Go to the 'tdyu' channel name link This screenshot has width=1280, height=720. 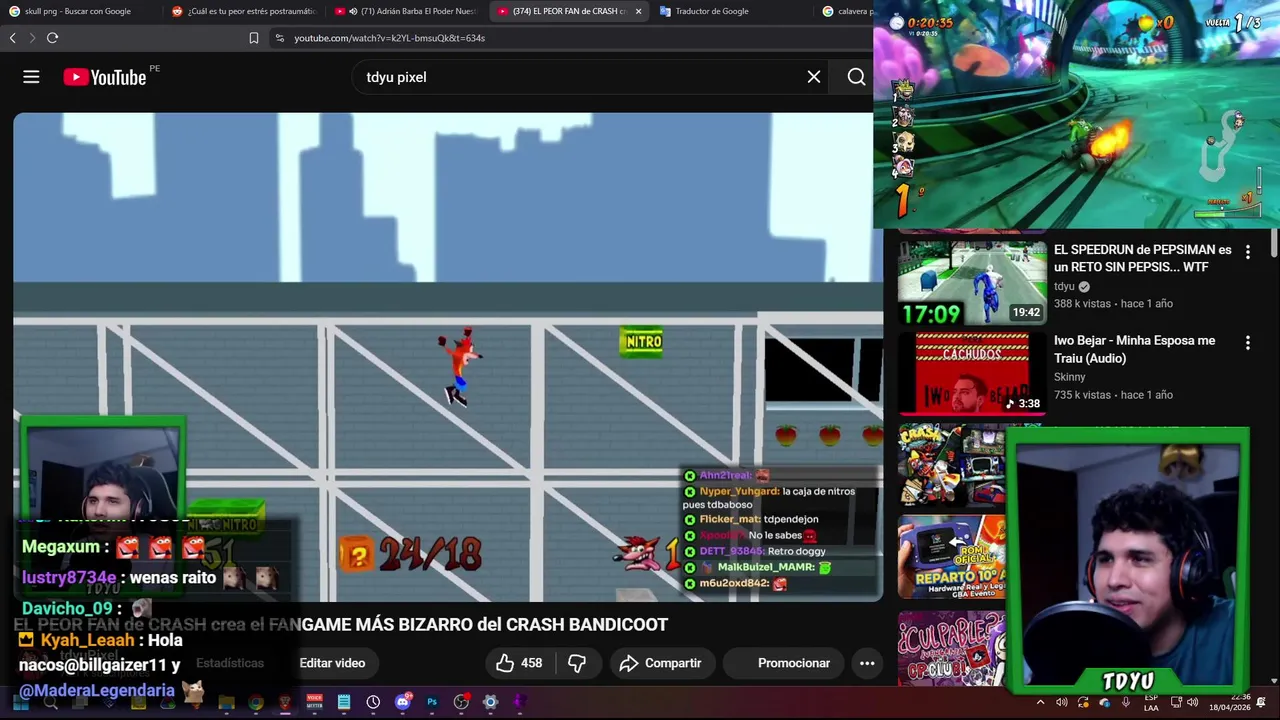tap(1064, 286)
